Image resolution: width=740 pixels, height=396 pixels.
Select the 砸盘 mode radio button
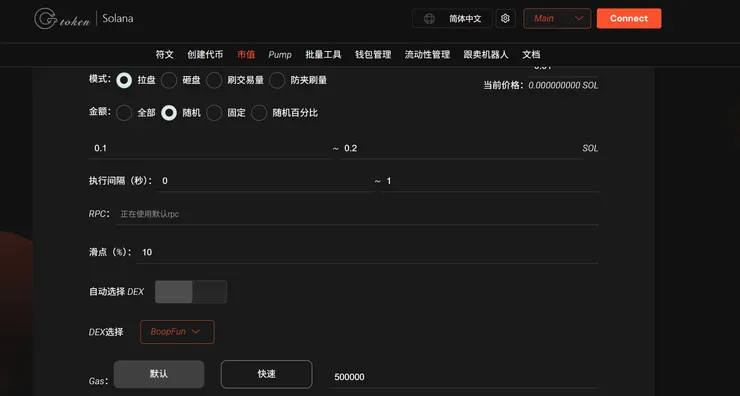tap(169, 80)
